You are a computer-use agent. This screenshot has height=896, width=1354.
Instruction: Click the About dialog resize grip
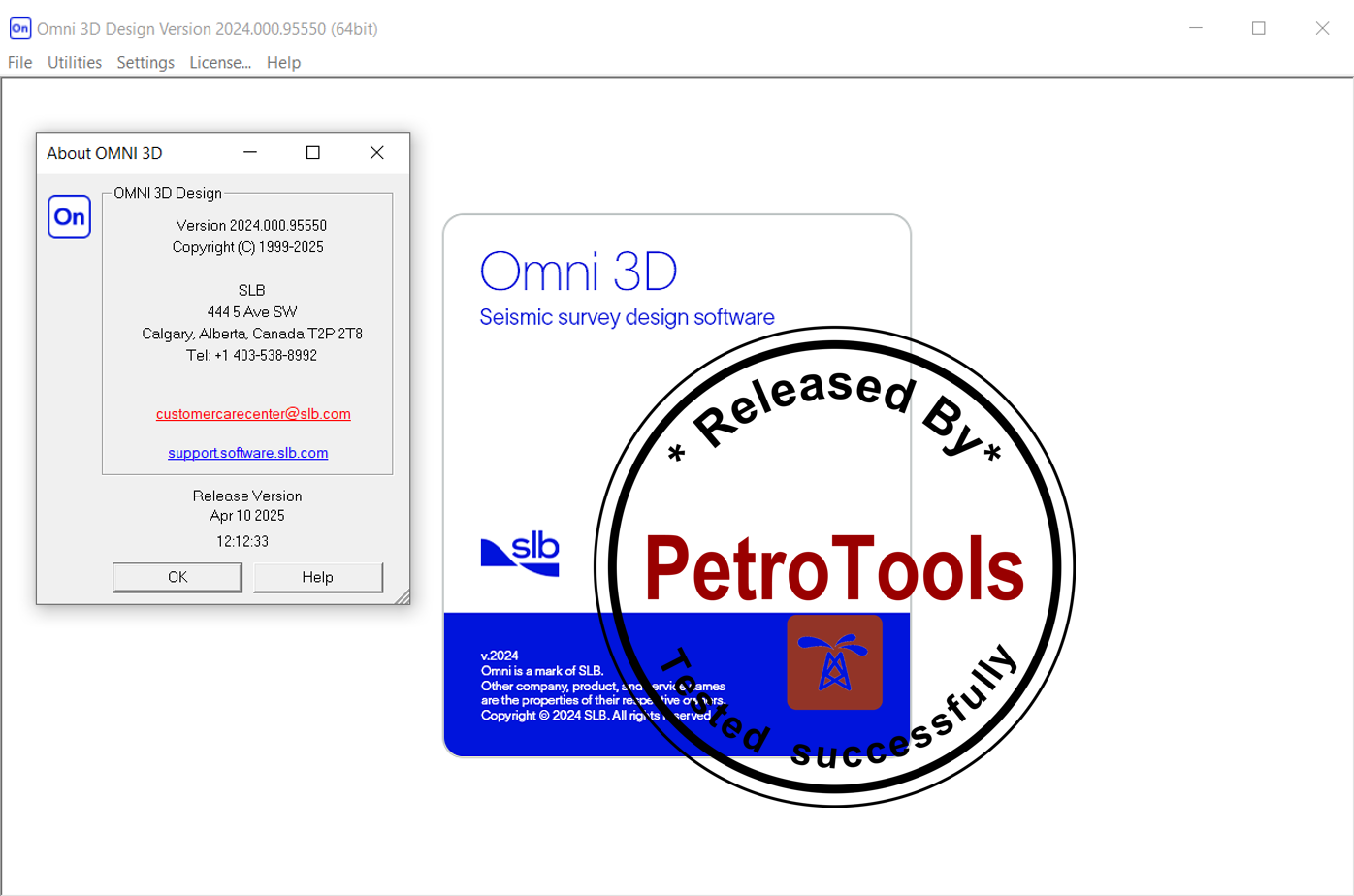pyautogui.click(x=402, y=596)
